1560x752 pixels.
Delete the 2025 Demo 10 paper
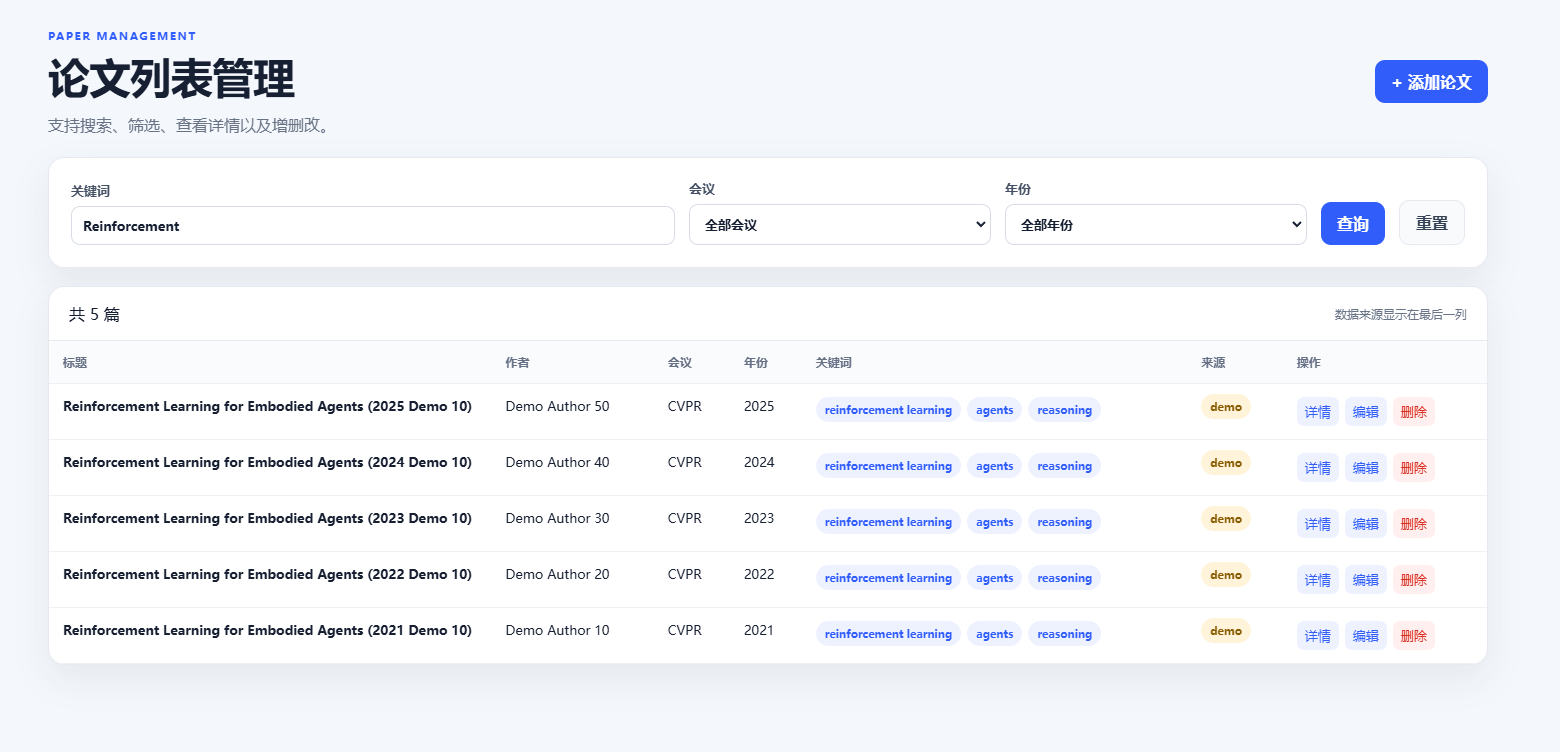click(x=1414, y=412)
